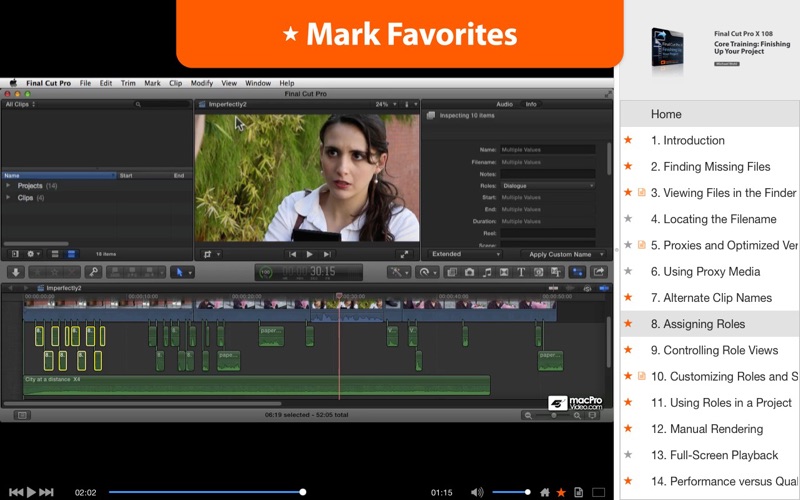
Task: Show the Transitions browser
Action: 504,272
